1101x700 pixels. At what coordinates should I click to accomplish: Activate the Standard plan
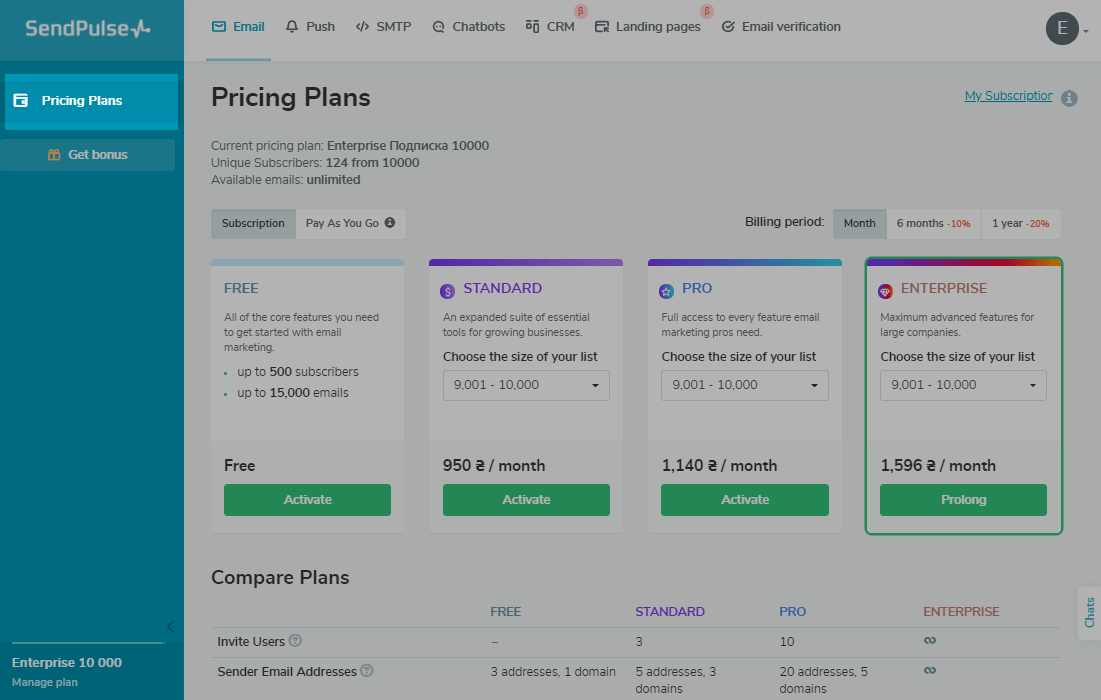pos(526,500)
